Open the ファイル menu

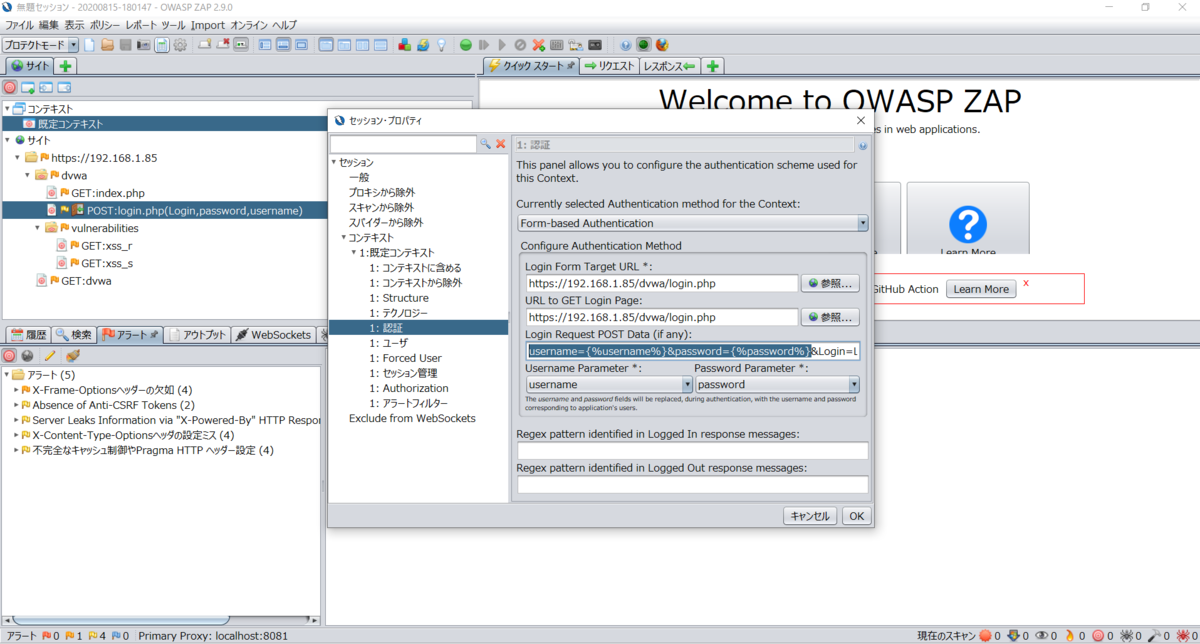pos(20,24)
